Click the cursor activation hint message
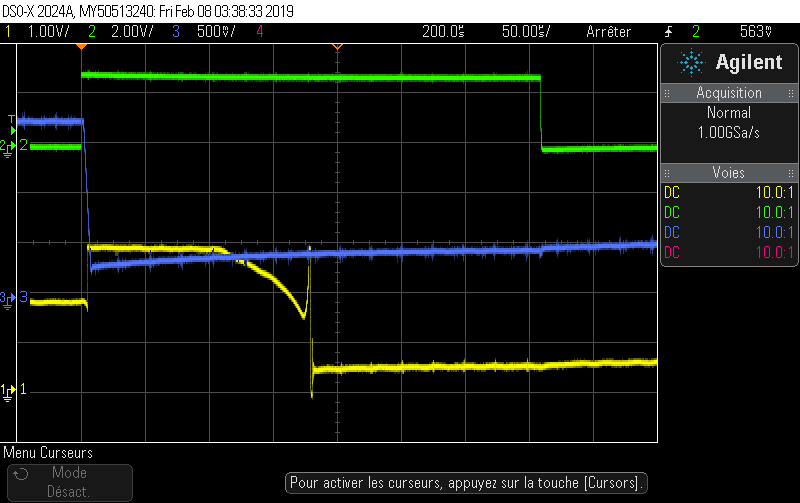The height and width of the screenshot is (503, 800). pos(466,483)
